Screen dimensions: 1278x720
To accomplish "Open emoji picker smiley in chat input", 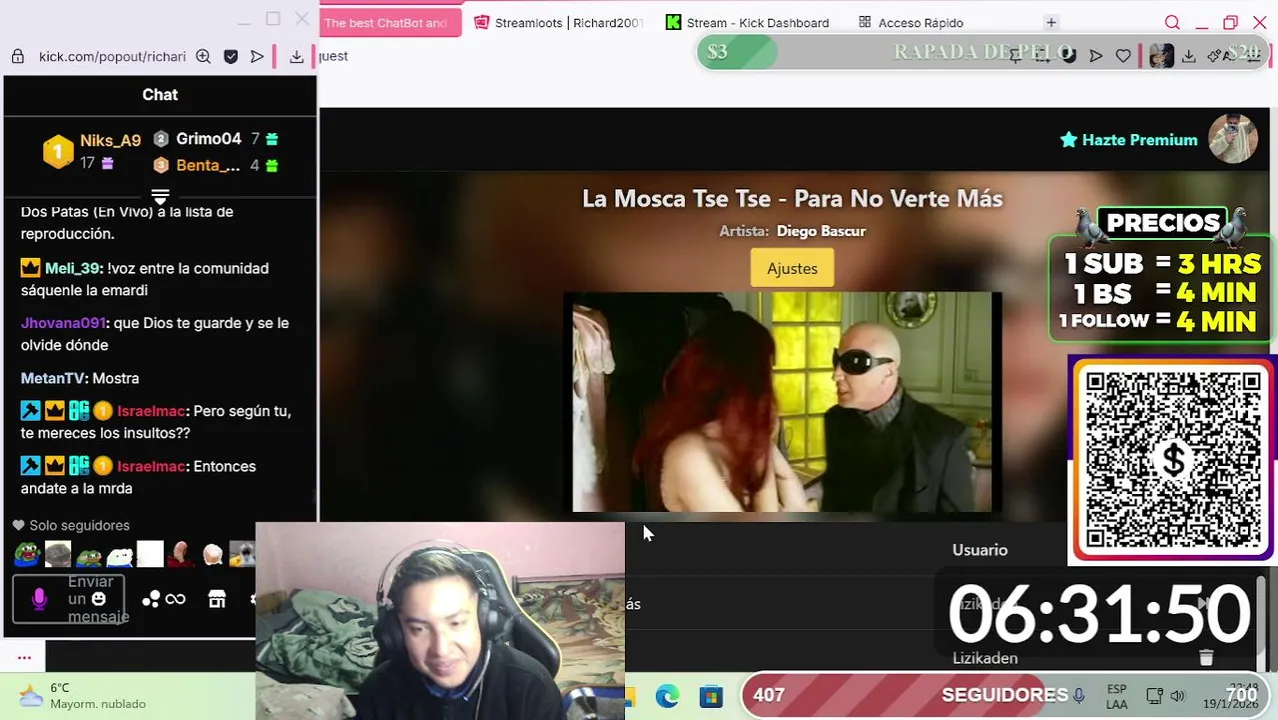I will tap(99, 598).
